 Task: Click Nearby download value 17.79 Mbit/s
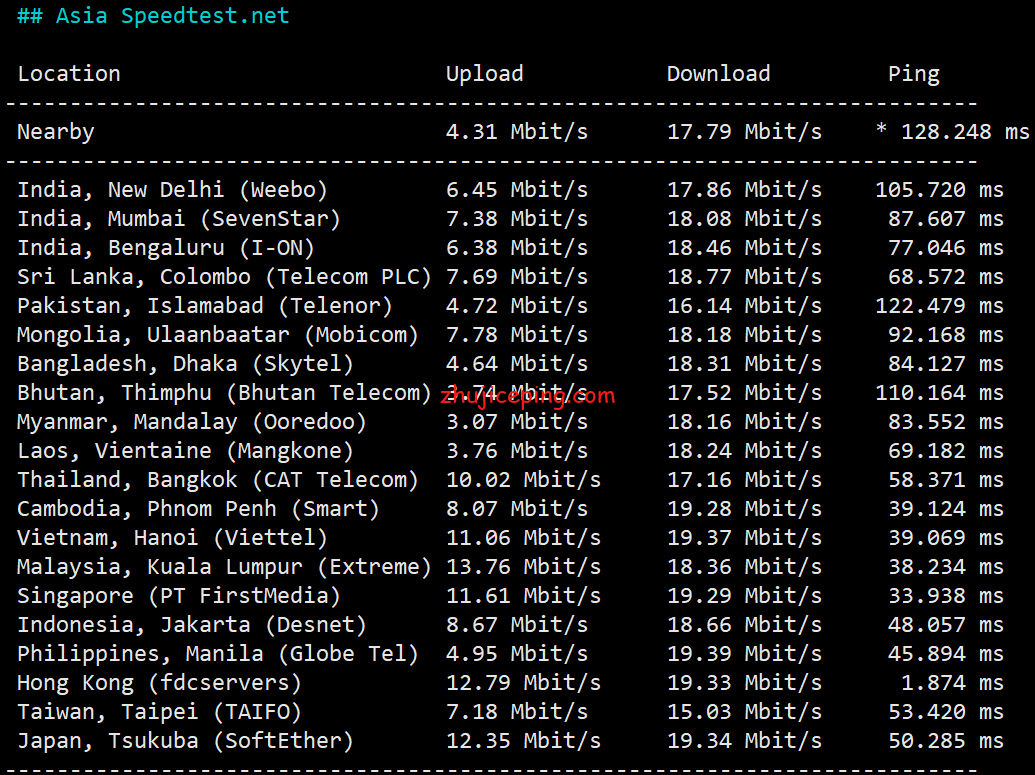click(x=745, y=131)
